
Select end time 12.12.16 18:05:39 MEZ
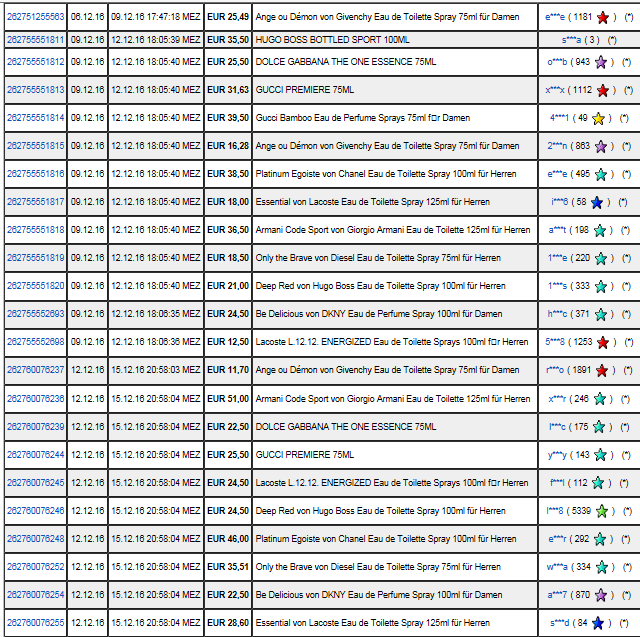coord(156,40)
